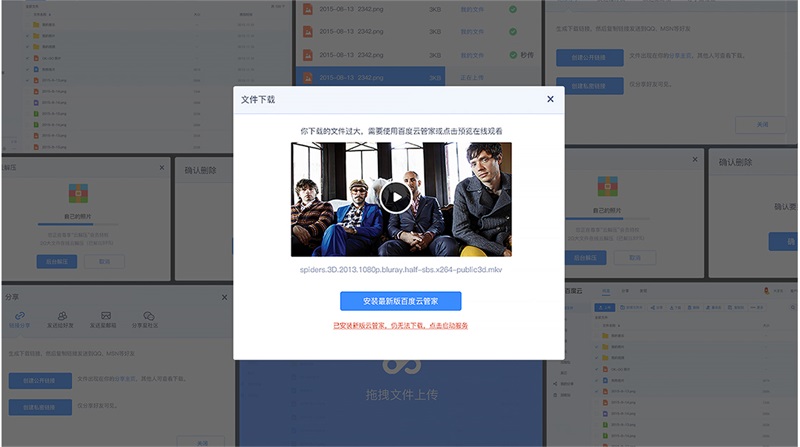
Task: Click the 百度云 logo text
Action: click(573, 290)
